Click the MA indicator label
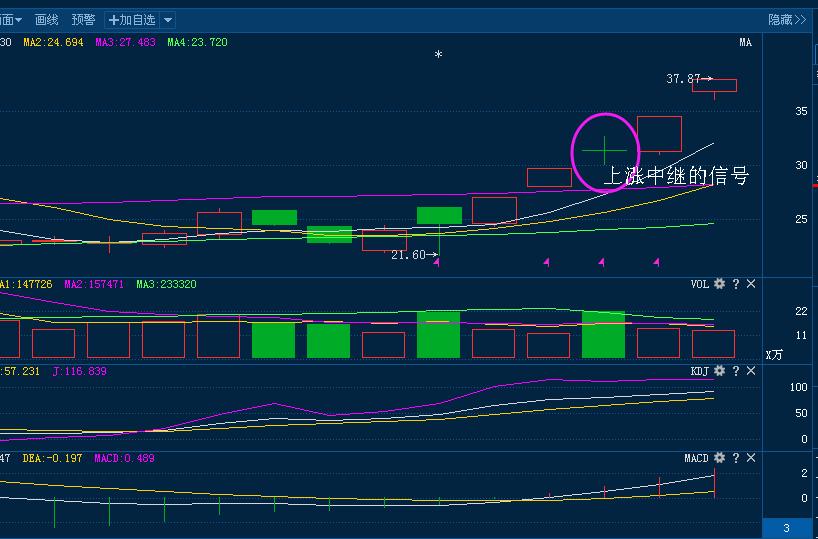The width and height of the screenshot is (818, 539). pyautogui.click(x=745, y=43)
